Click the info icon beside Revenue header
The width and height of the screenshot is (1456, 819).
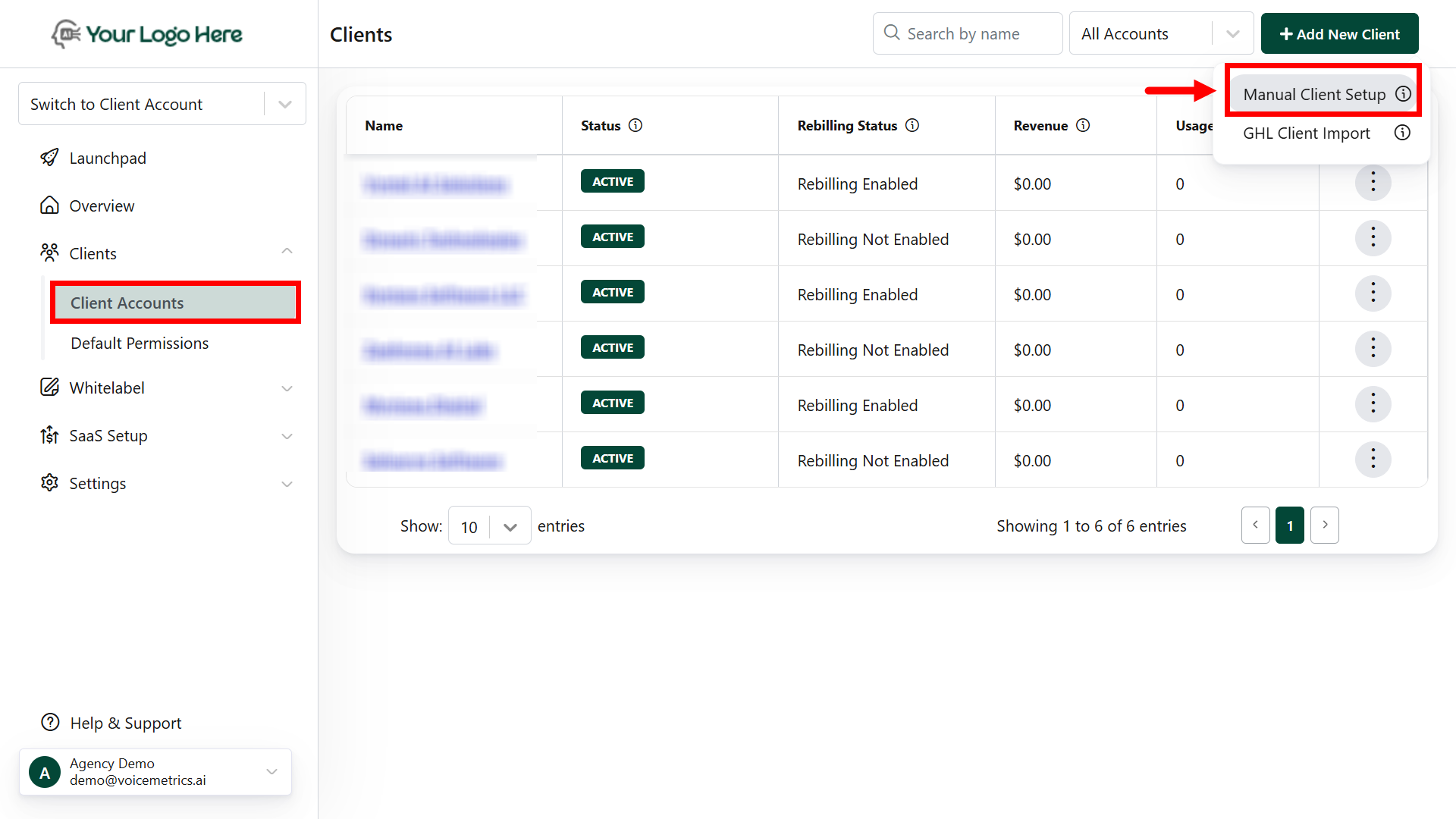(x=1084, y=125)
